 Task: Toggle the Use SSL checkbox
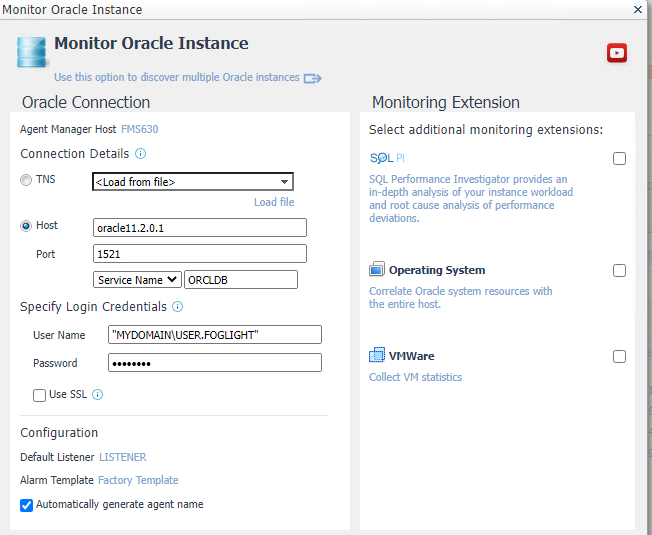40,395
